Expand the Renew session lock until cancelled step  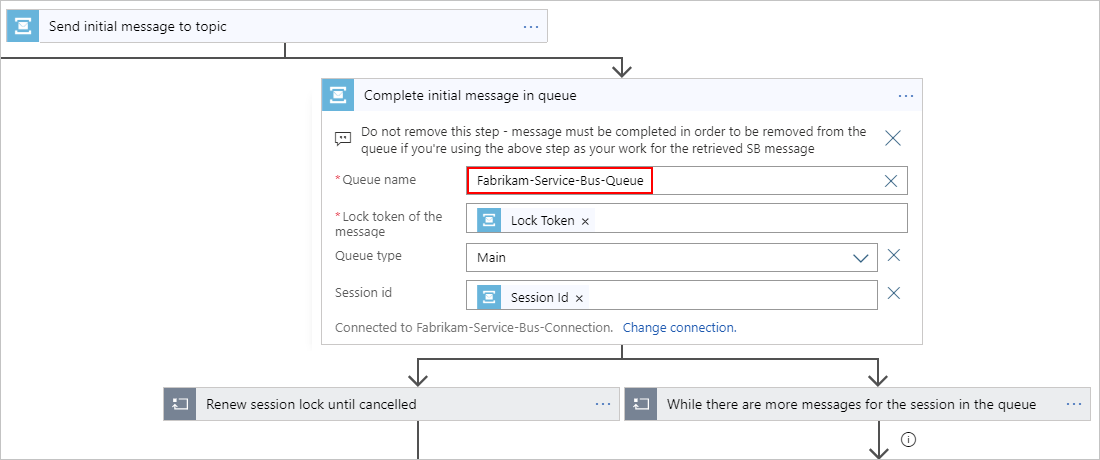[x=390, y=404]
